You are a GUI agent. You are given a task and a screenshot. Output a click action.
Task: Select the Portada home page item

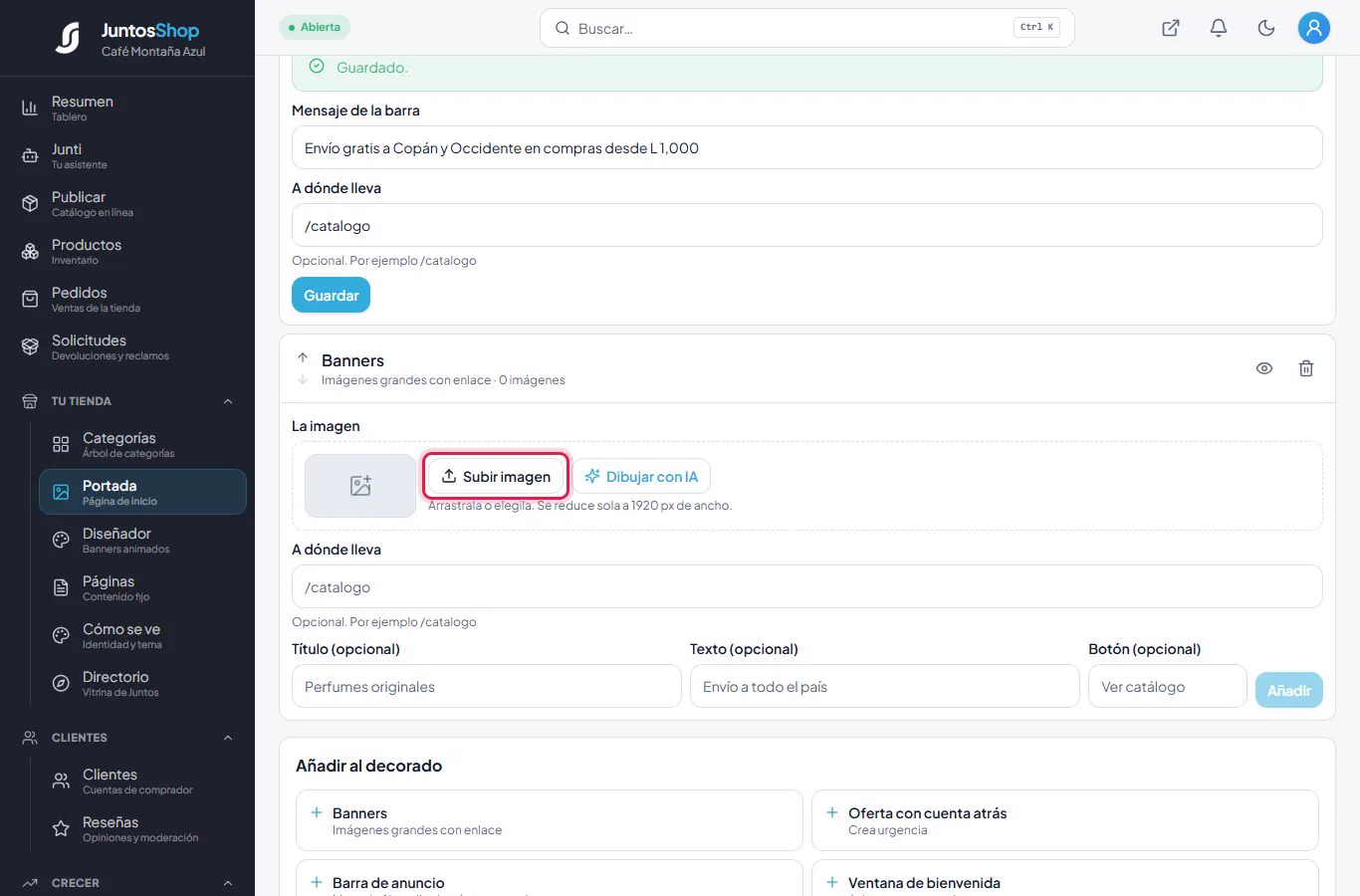click(x=142, y=492)
